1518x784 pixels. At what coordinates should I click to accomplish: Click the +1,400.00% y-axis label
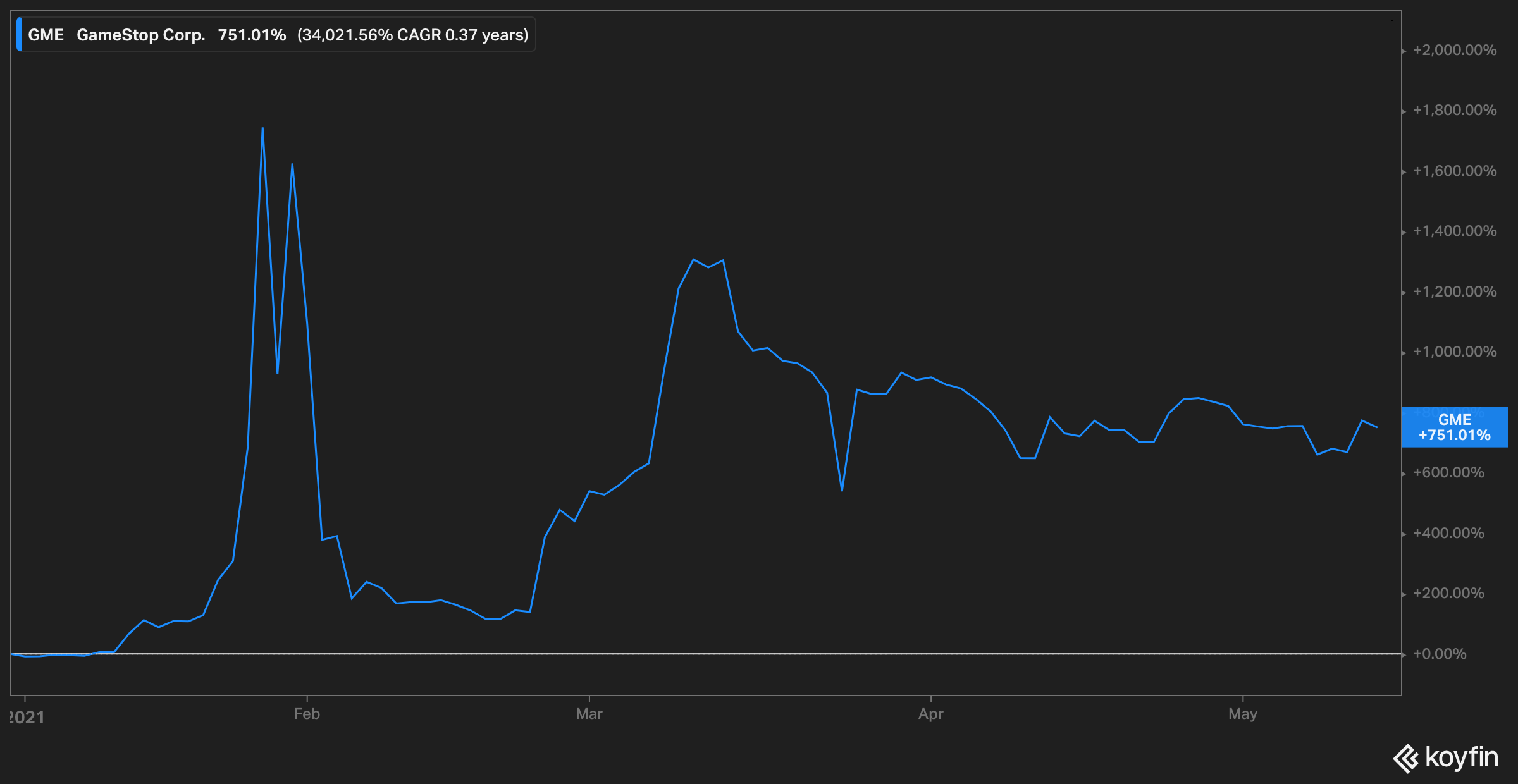(1454, 231)
